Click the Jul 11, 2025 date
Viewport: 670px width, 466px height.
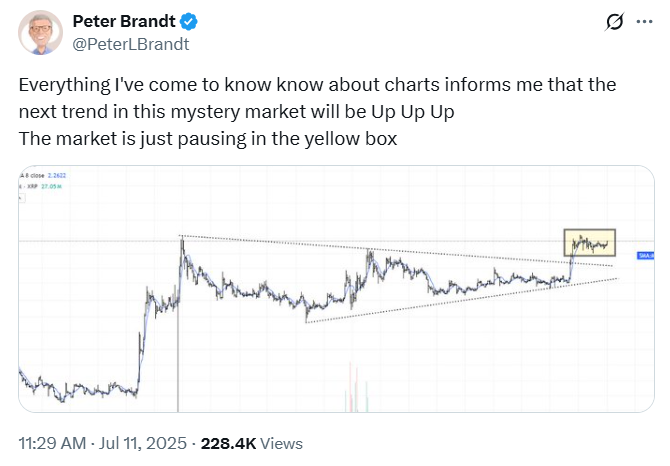[x=143, y=443]
